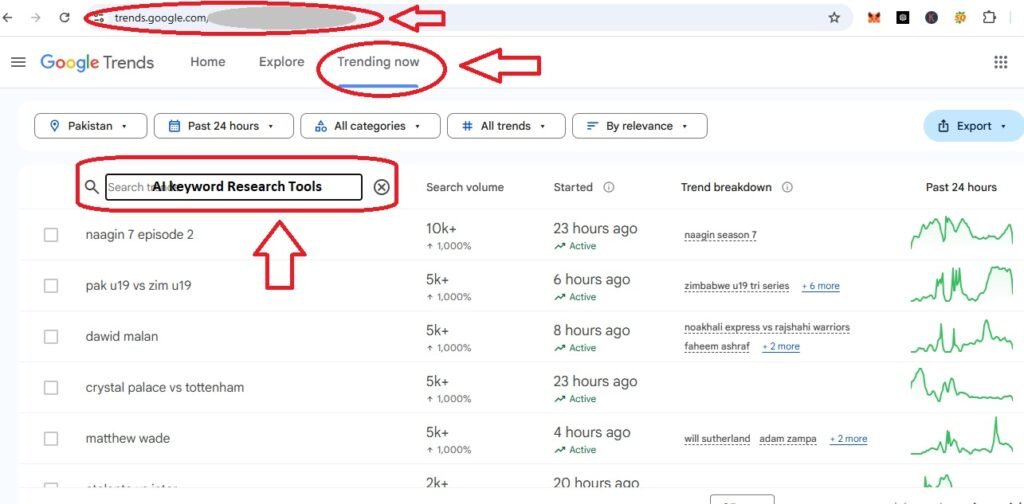Open the Pakistan location dropdown

click(x=90, y=126)
